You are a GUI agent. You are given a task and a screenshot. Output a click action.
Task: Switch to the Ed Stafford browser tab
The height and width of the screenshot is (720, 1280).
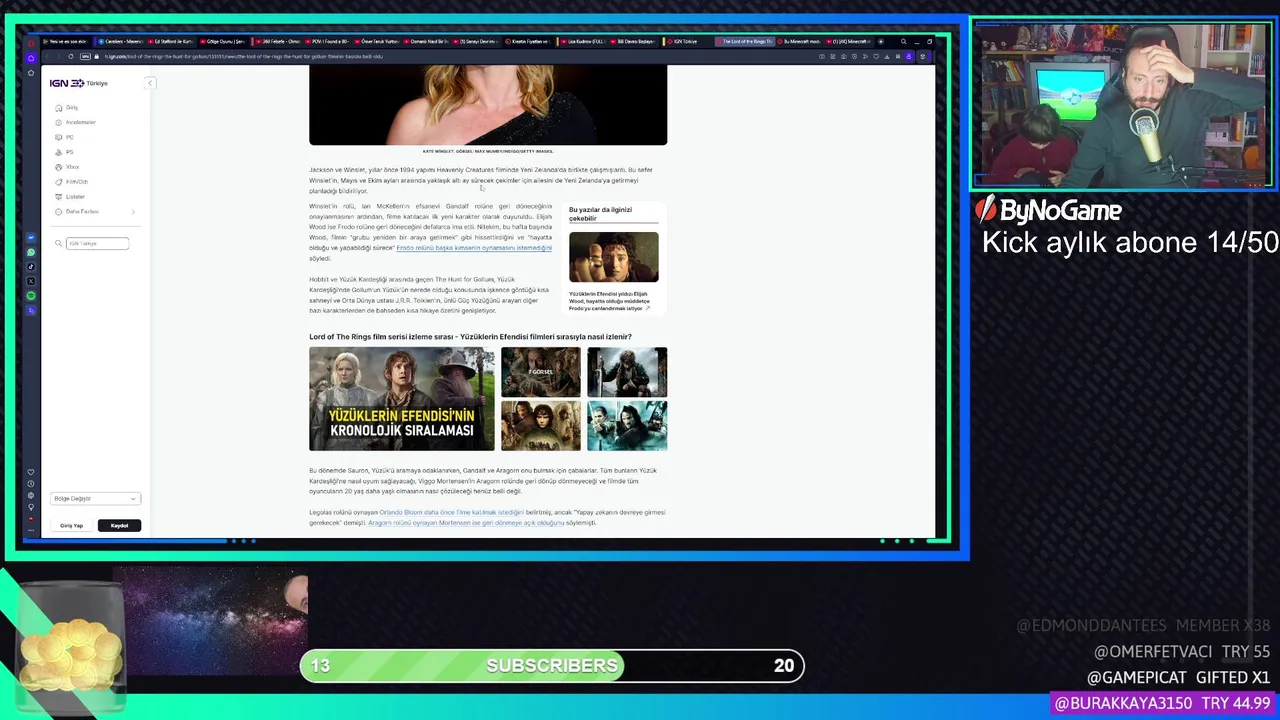coord(171,42)
